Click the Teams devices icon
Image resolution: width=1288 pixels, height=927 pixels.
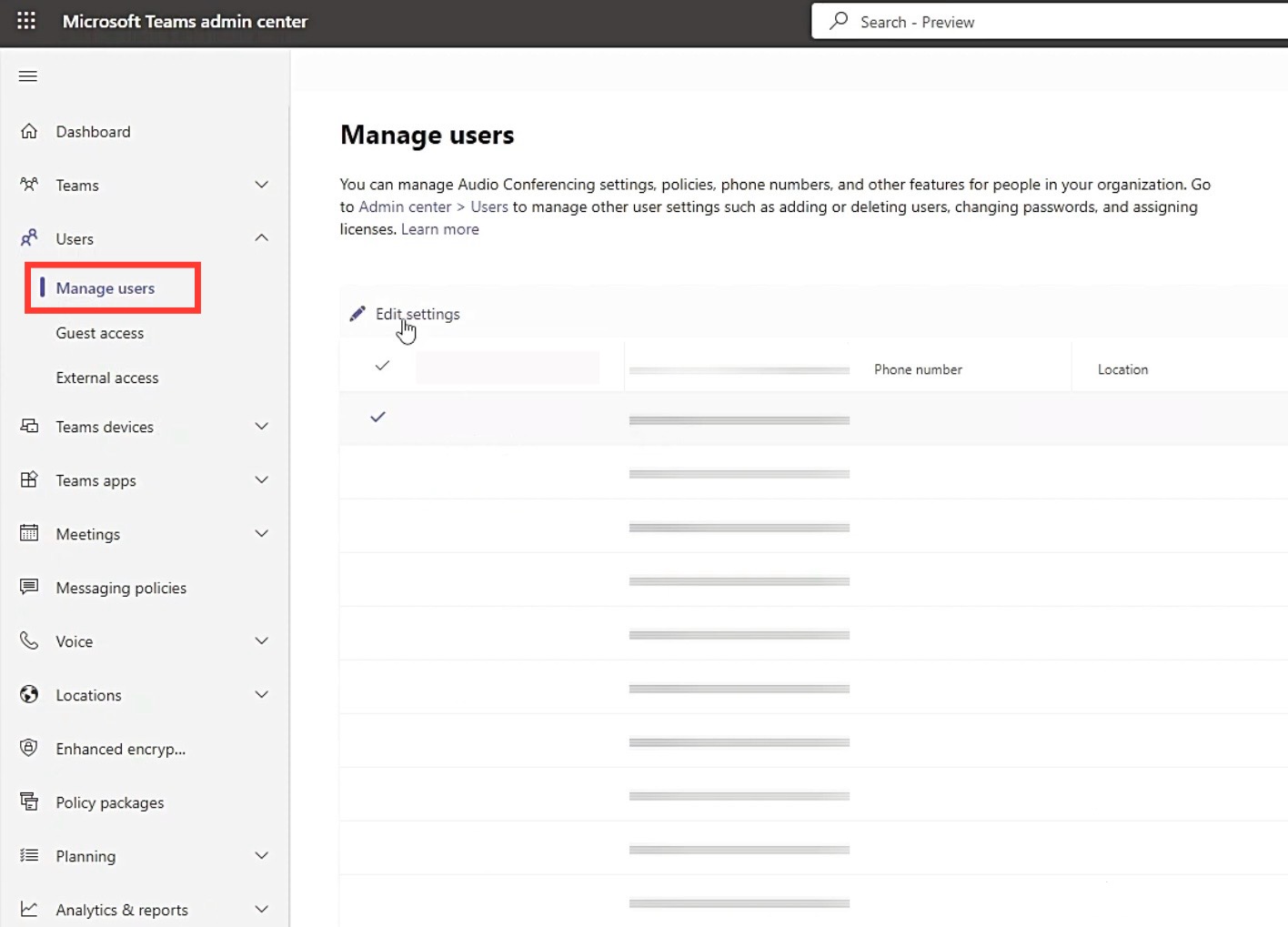point(29,426)
